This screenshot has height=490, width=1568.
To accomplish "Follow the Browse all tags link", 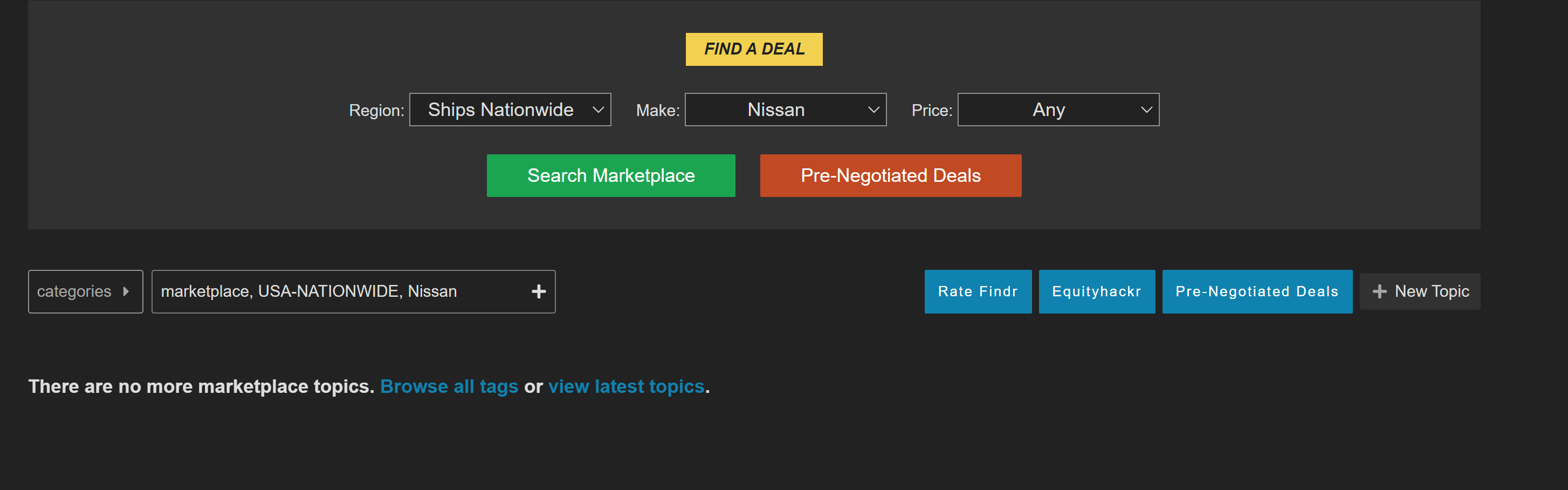I will (449, 386).
